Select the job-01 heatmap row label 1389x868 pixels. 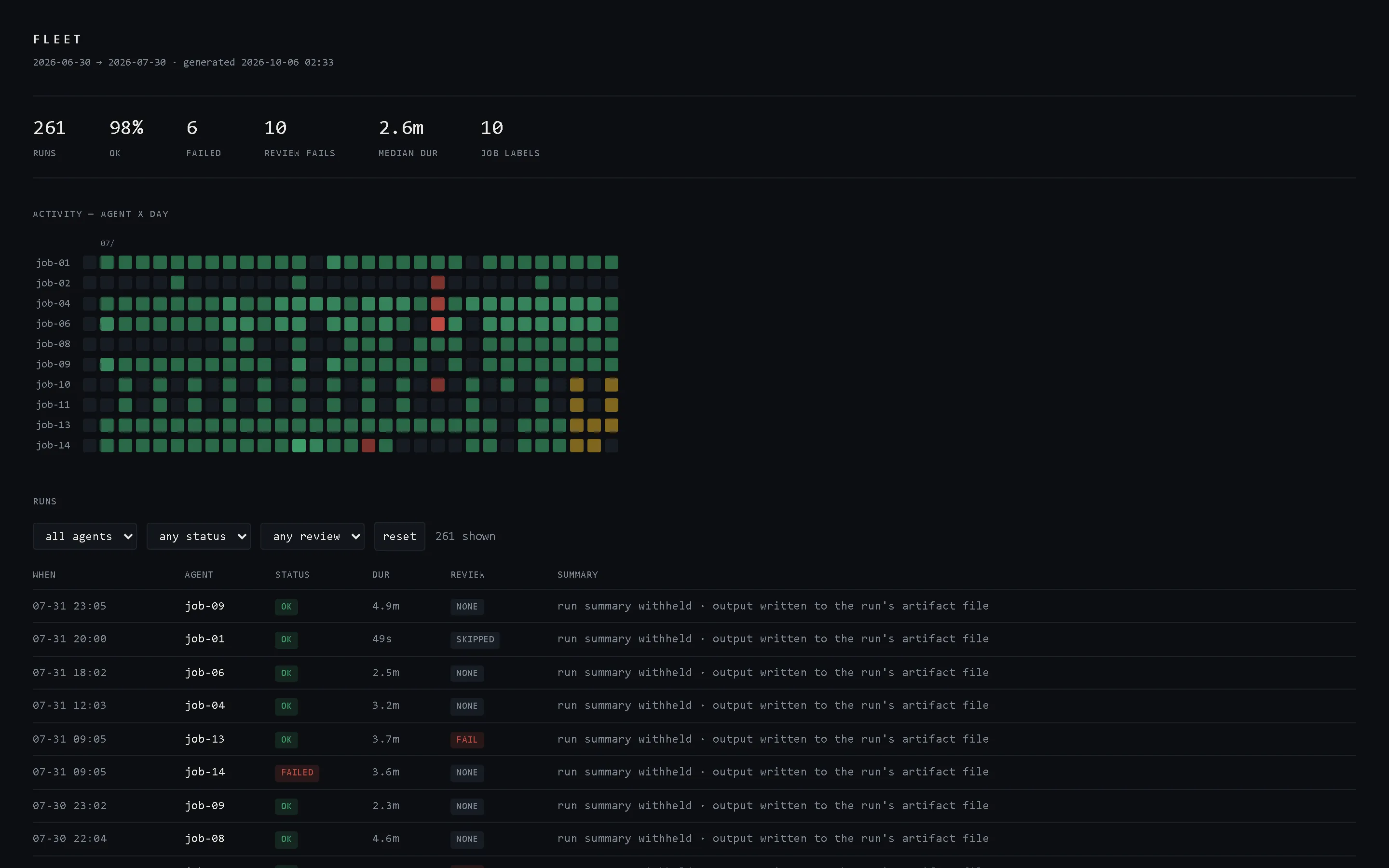53,263
